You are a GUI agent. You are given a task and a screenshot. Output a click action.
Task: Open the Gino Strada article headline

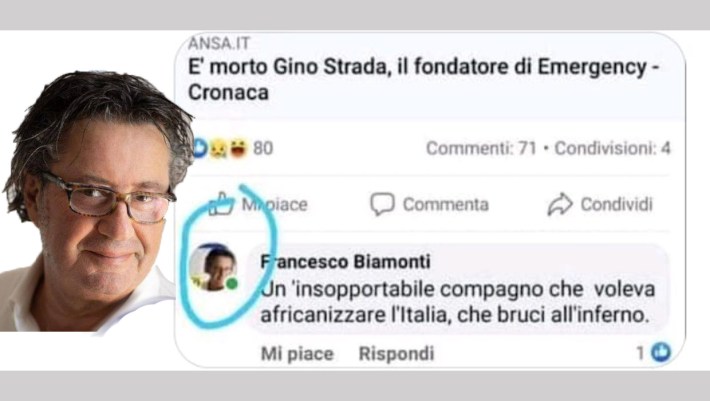(423, 79)
